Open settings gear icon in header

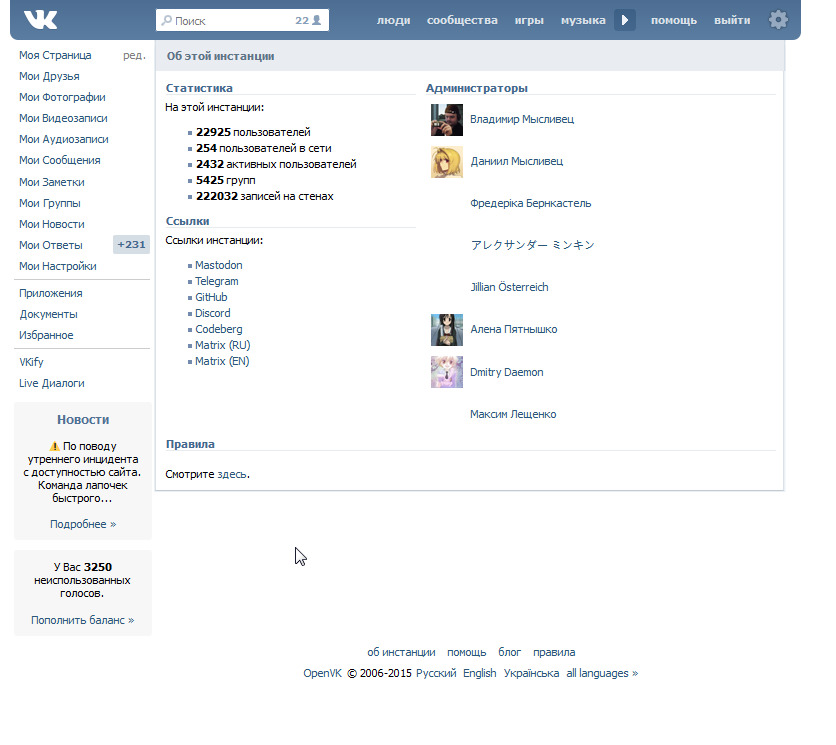click(x=778, y=20)
